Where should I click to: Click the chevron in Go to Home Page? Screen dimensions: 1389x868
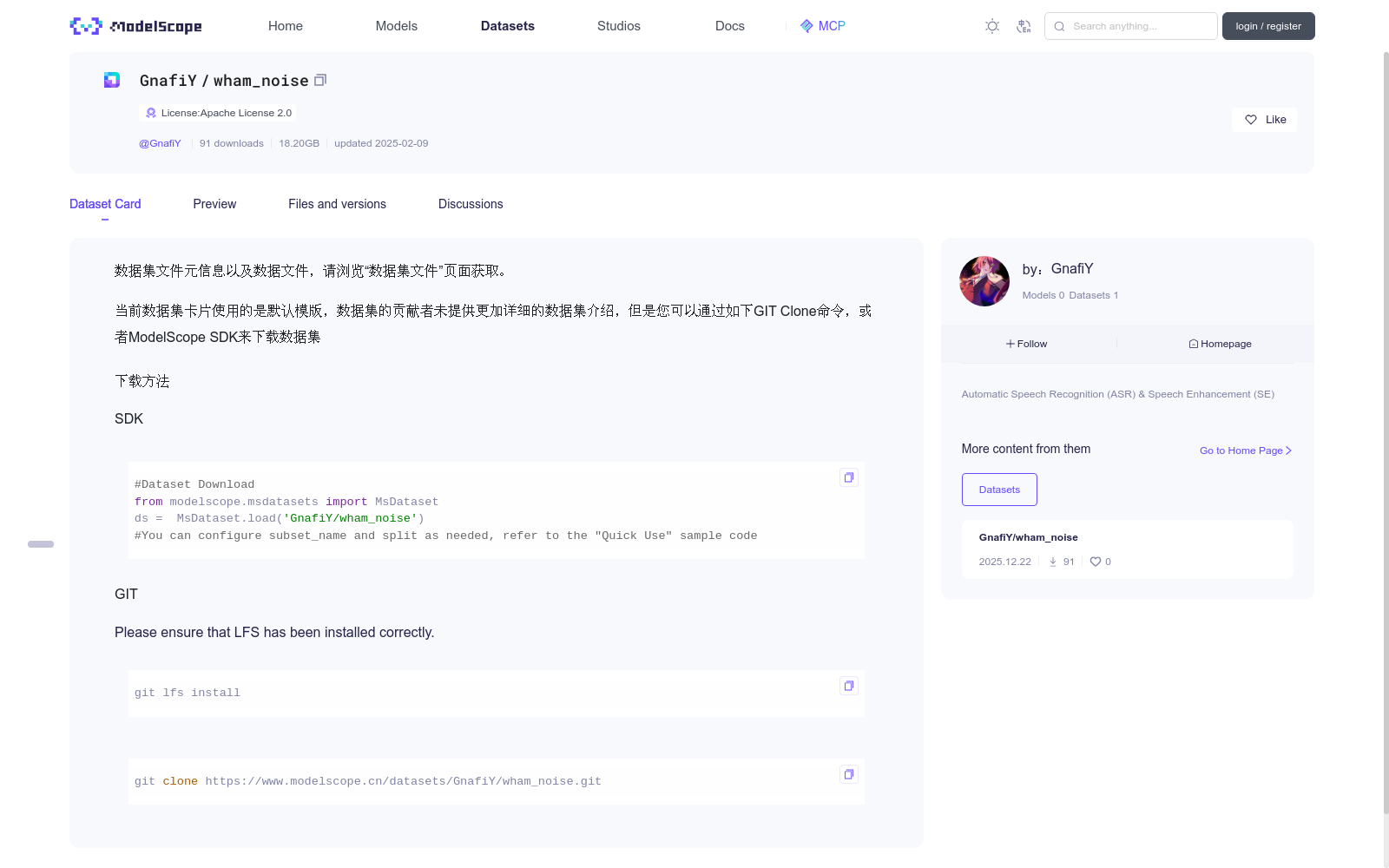(1288, 450)
